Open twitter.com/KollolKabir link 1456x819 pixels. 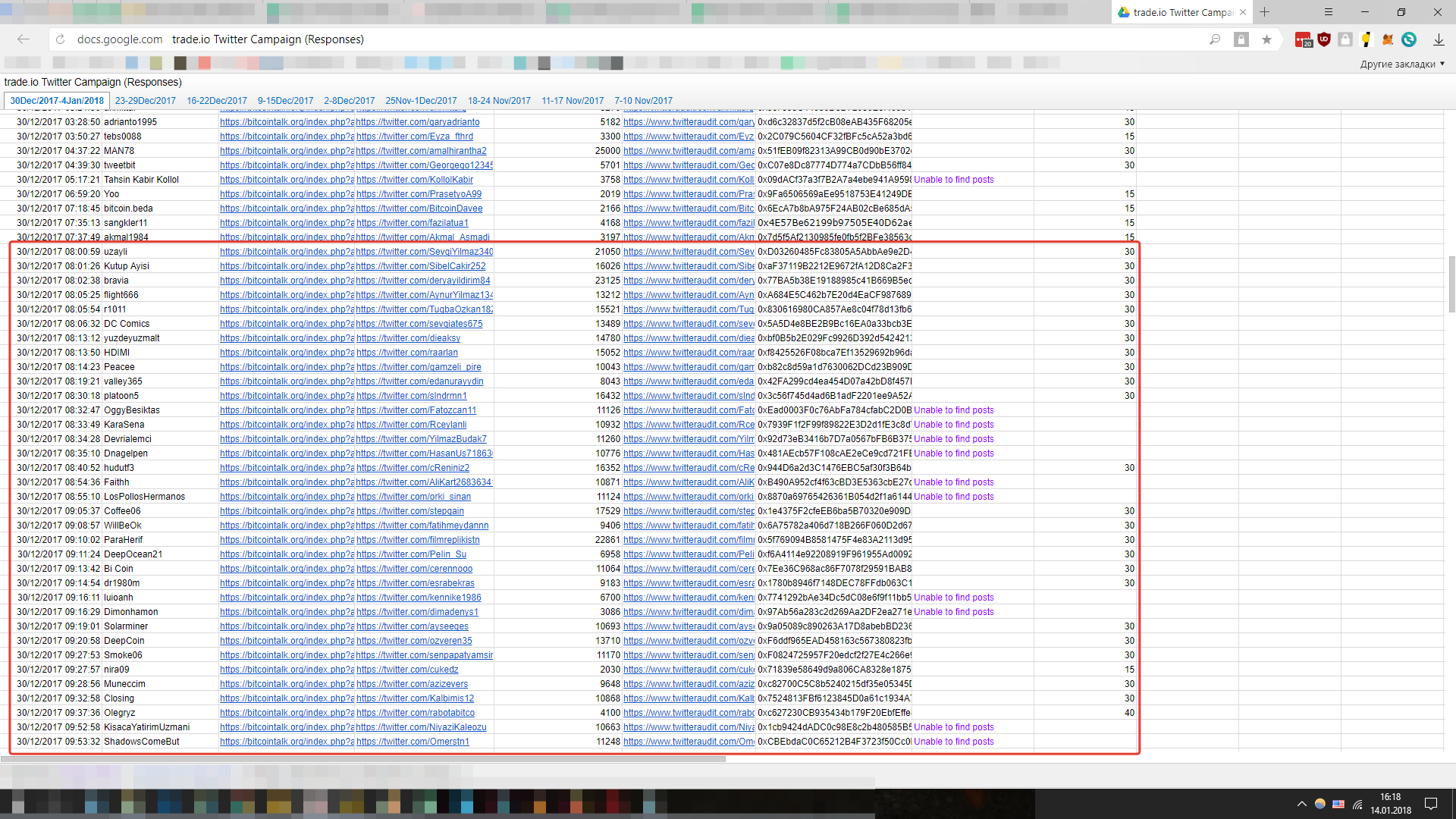[415, 180]
